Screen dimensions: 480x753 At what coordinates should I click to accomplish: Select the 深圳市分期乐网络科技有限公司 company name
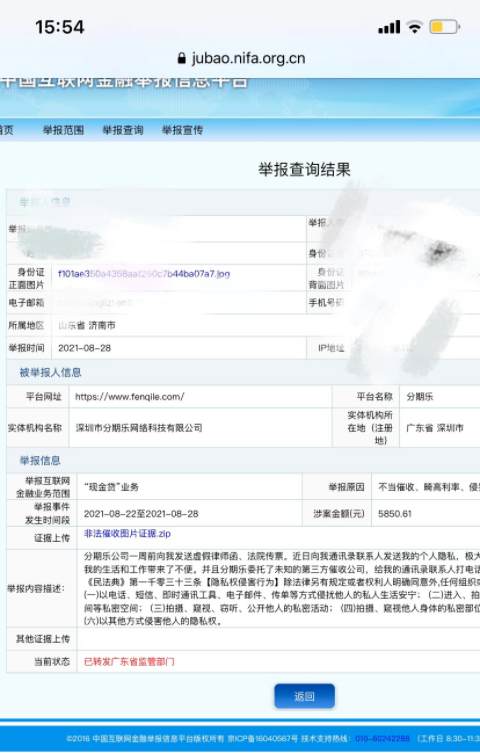click(139, 428)
